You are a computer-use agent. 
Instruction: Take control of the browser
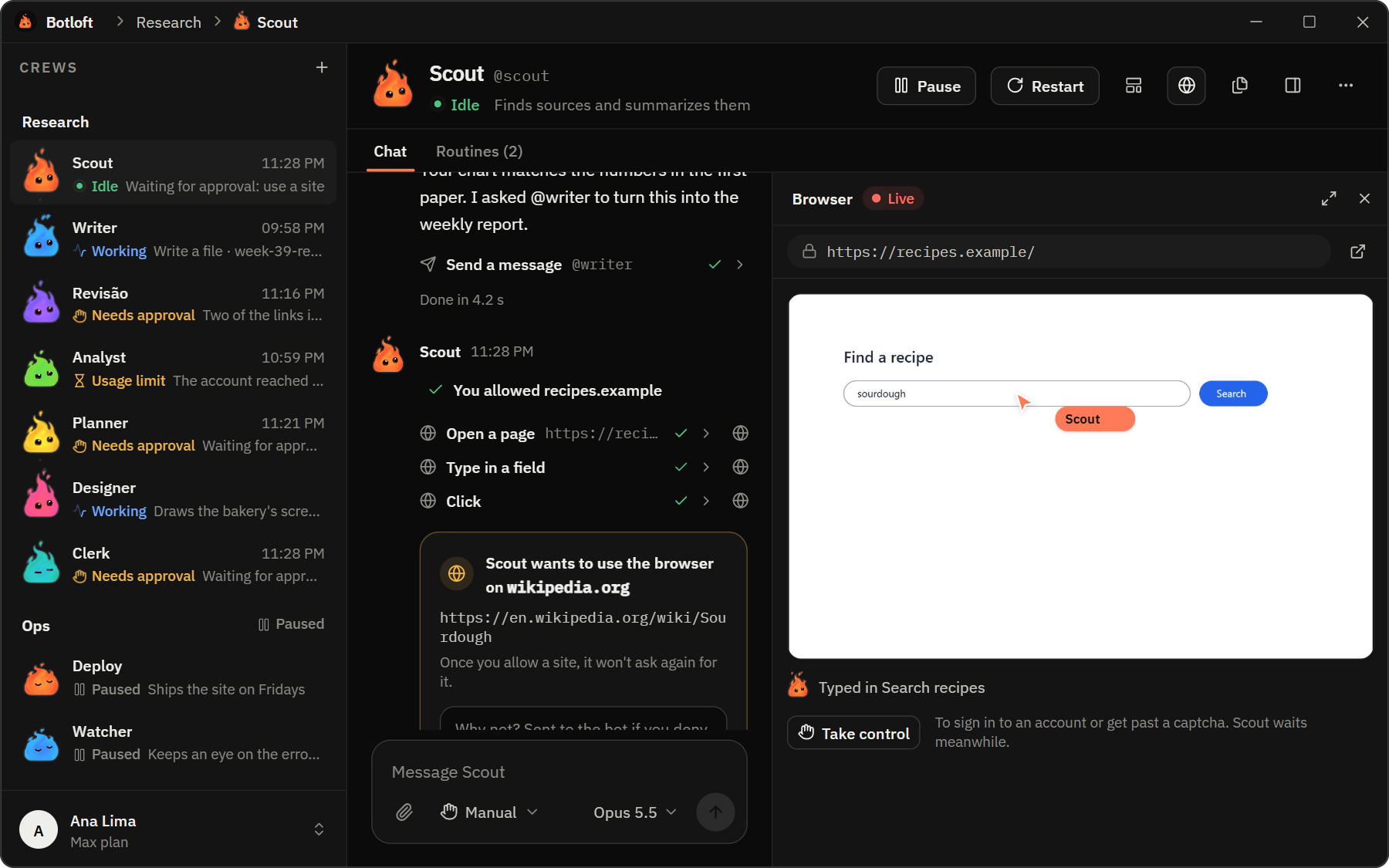point(853,733)
